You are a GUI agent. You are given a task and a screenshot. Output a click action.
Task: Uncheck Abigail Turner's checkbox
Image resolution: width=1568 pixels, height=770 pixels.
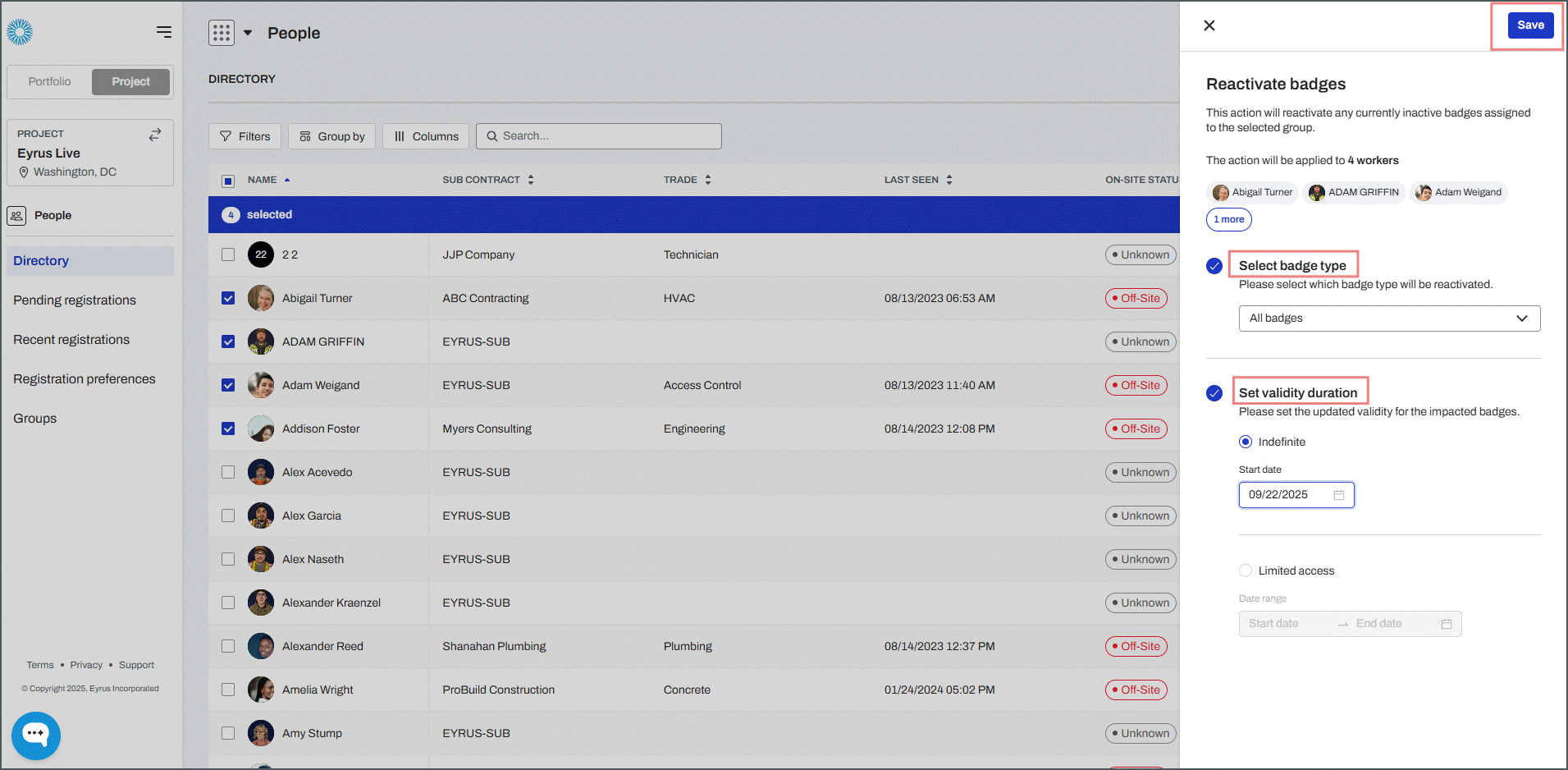point(228,298)
